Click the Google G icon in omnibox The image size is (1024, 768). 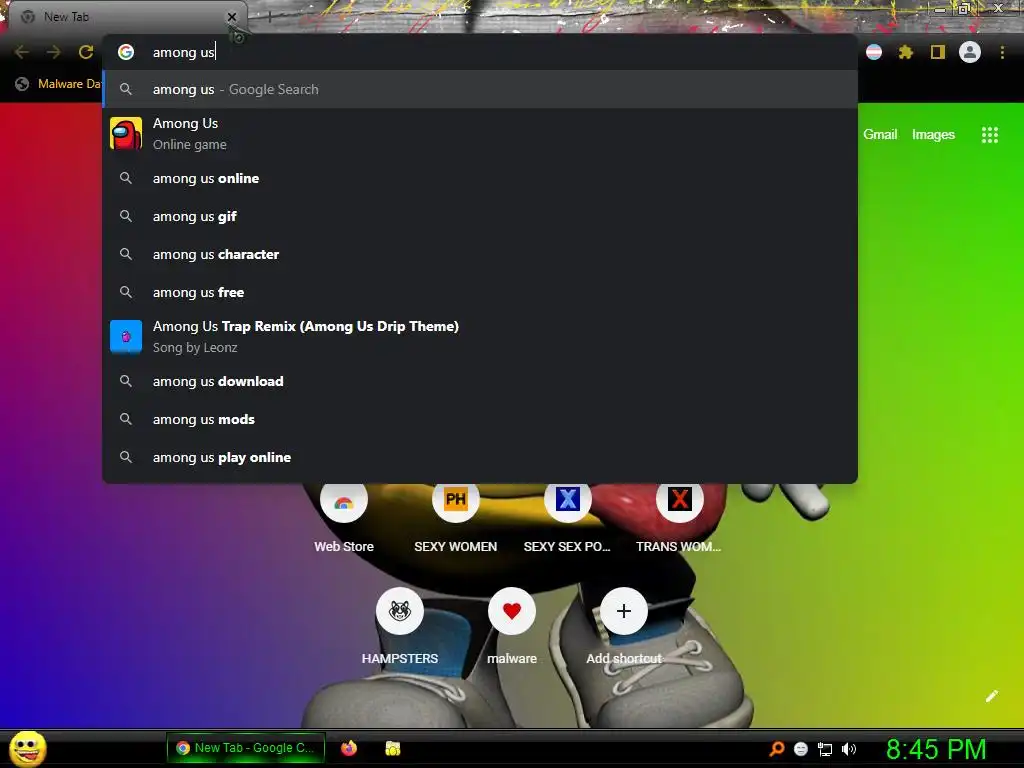[126, 52]
